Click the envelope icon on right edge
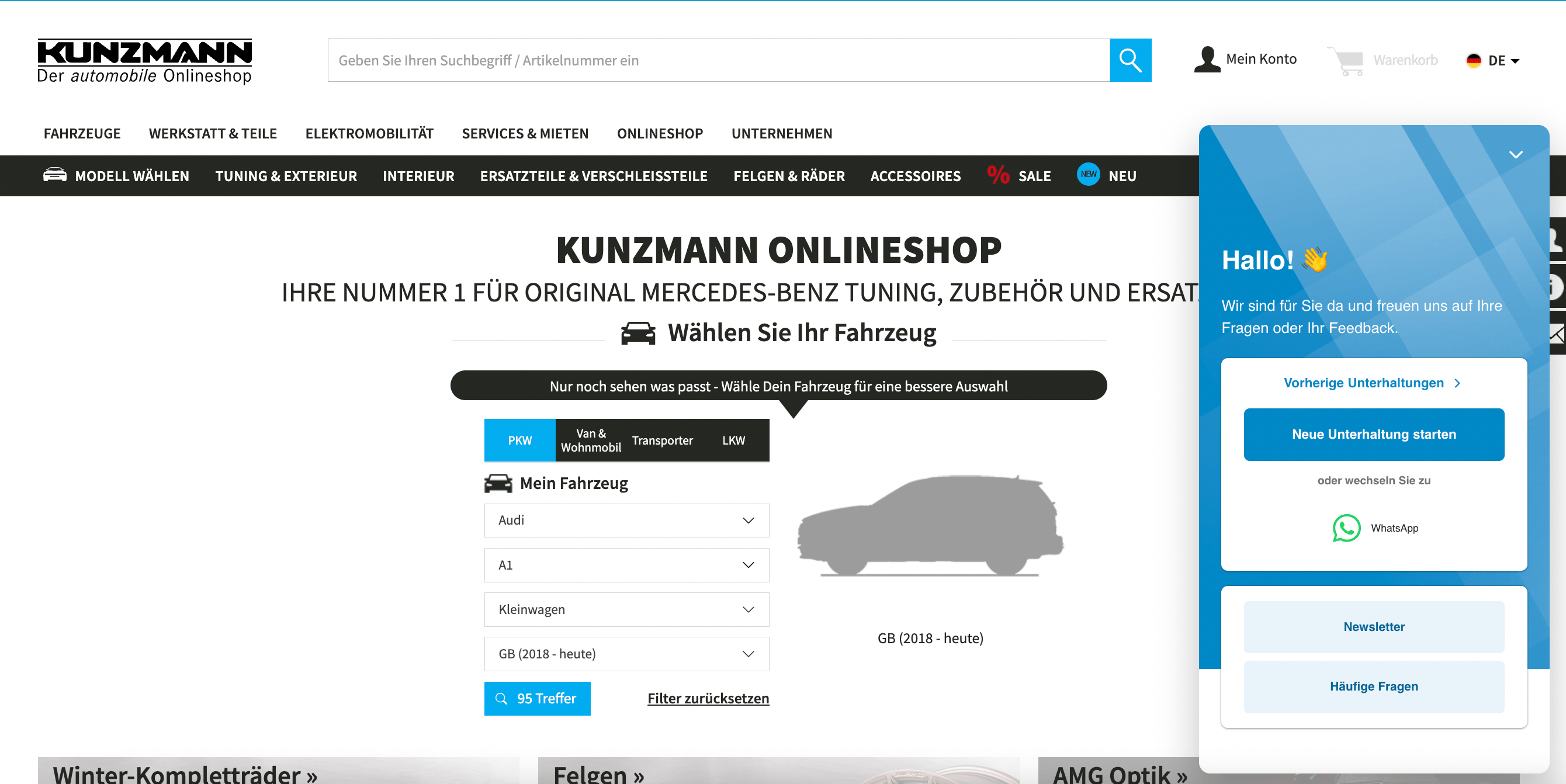 coord(1557,332)
